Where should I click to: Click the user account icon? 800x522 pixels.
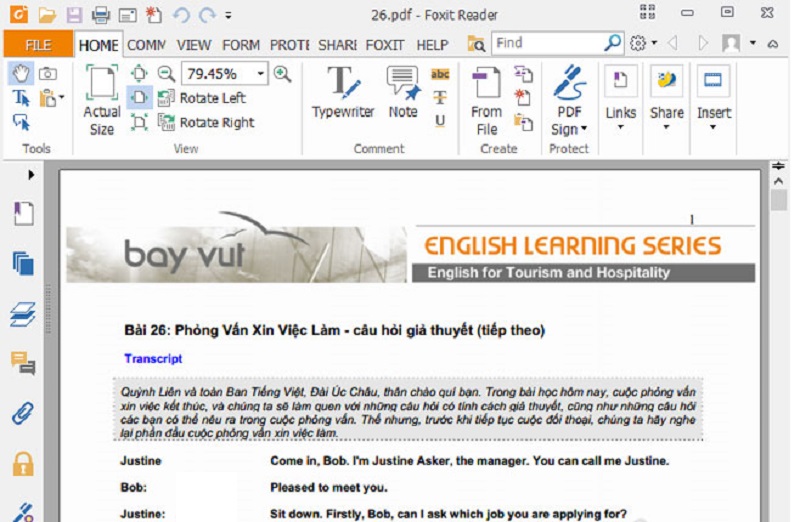(731, 43)
